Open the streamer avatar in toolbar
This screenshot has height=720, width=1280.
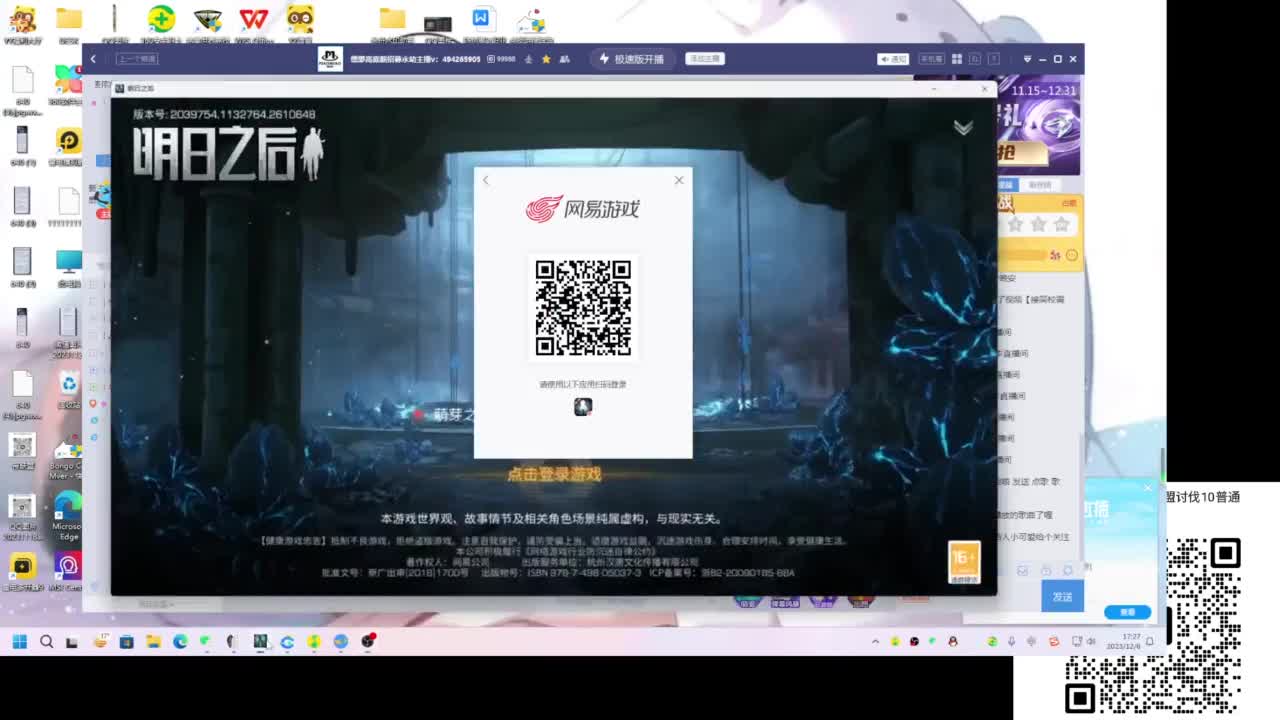point(330,59)
